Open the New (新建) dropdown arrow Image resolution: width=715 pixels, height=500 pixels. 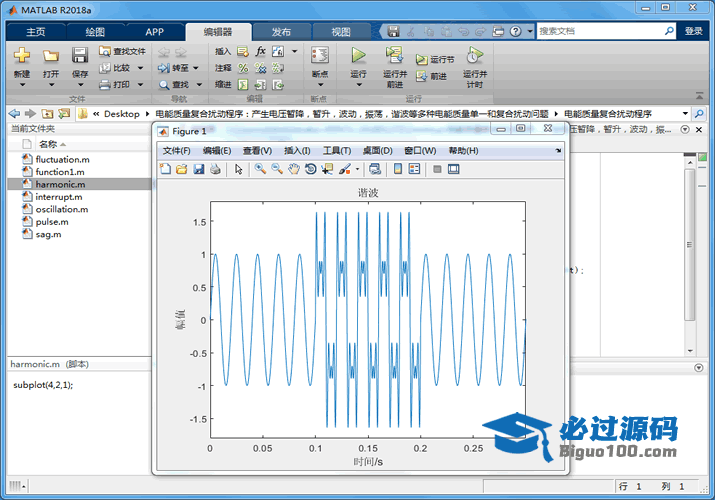pyautogui.click(x=21, y=85)
